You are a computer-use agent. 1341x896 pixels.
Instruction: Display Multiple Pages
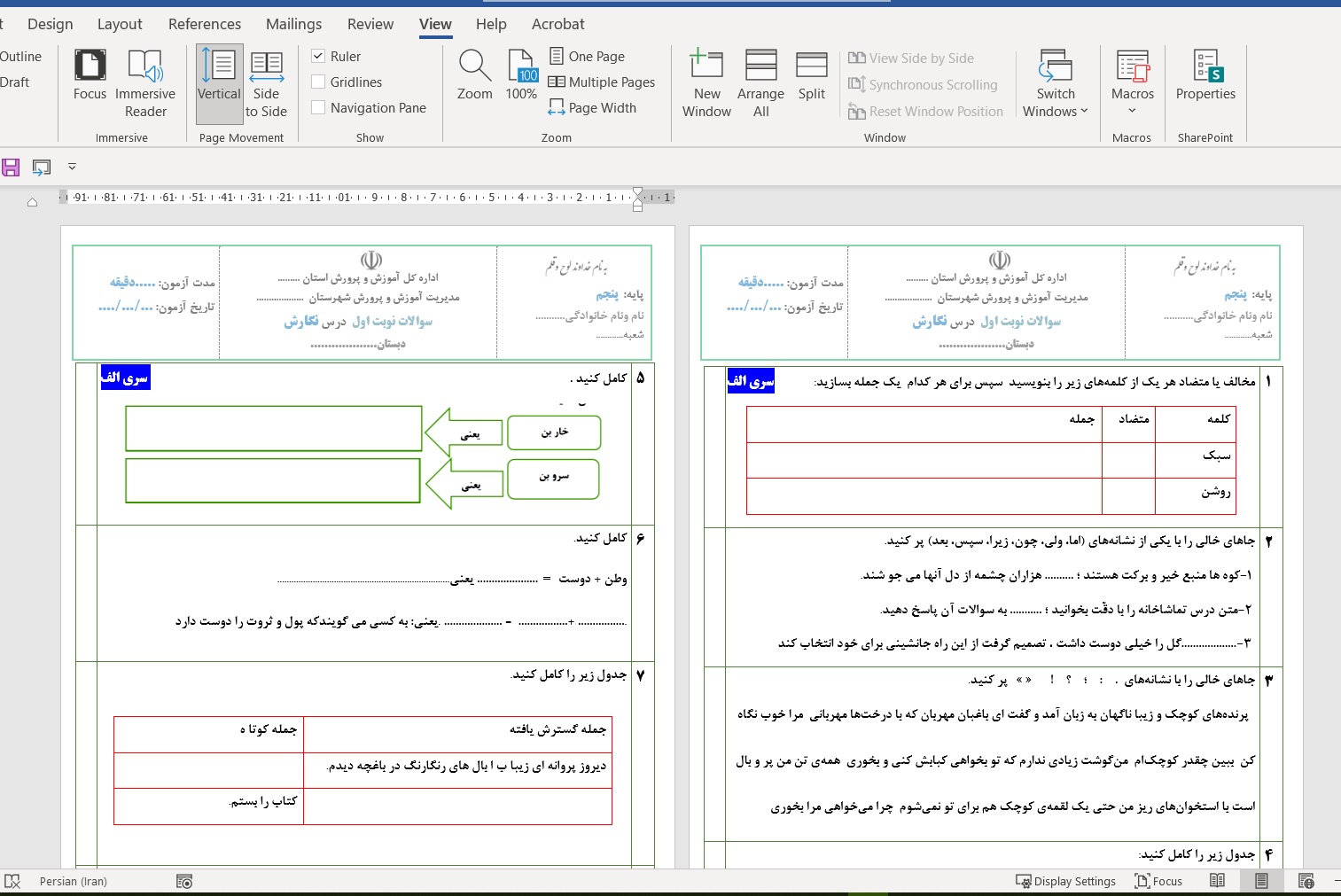pos(603,82)
